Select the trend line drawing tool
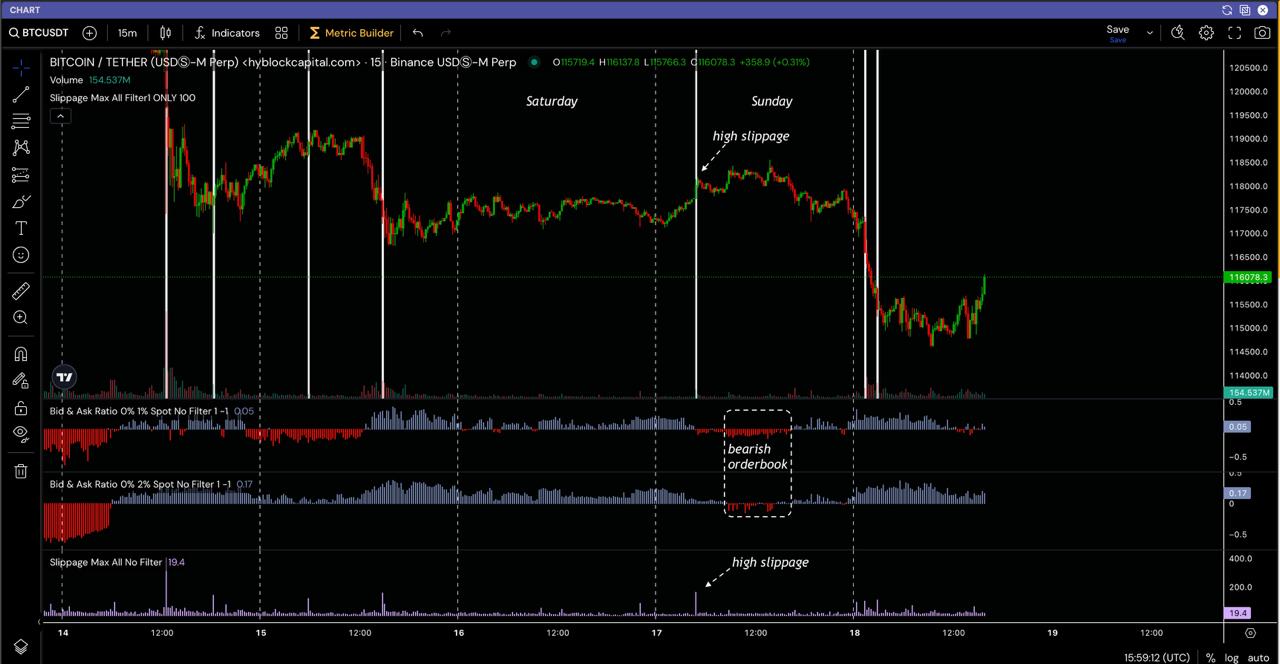The height and width of the screenshot is (664, 1280). point(20,95)
